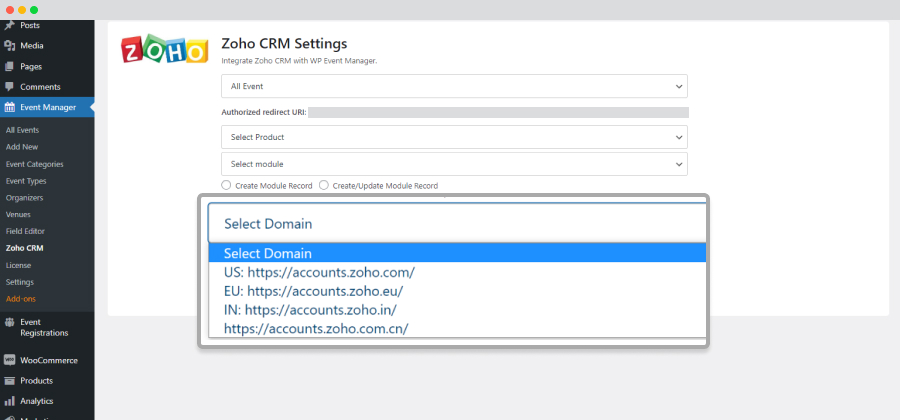Viewport: 900px width, 420px height.
Task: Go to All Events submenu
Action: pyautogui.click(x=22, y=130)
